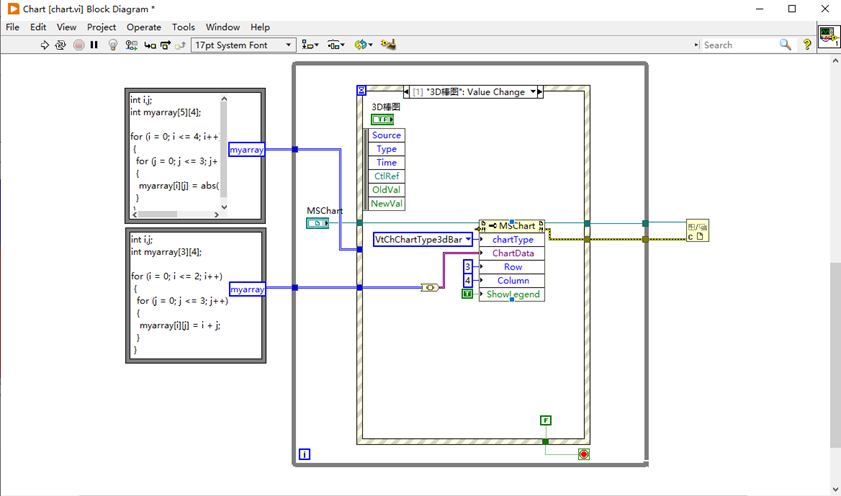841x496 pixels.
Task: Open the Tools menu
Action: coord(183,27)
